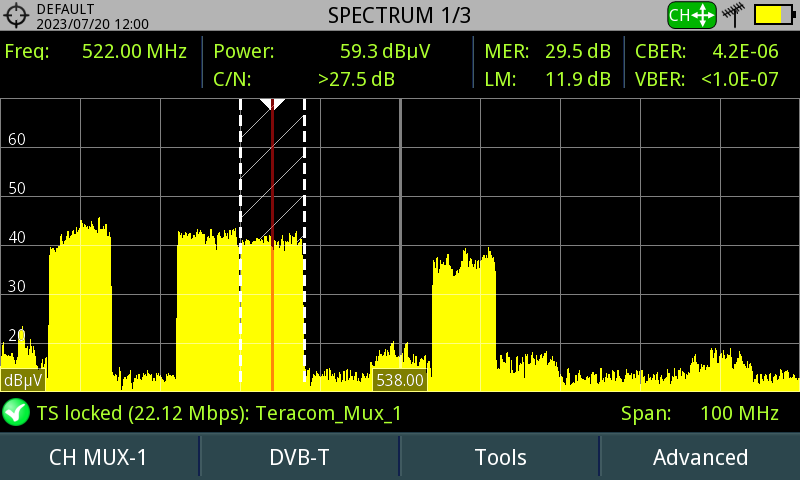Tap the red tuning cursor line
This screenshot has height=480, width=800.
[x=272, y=245]
